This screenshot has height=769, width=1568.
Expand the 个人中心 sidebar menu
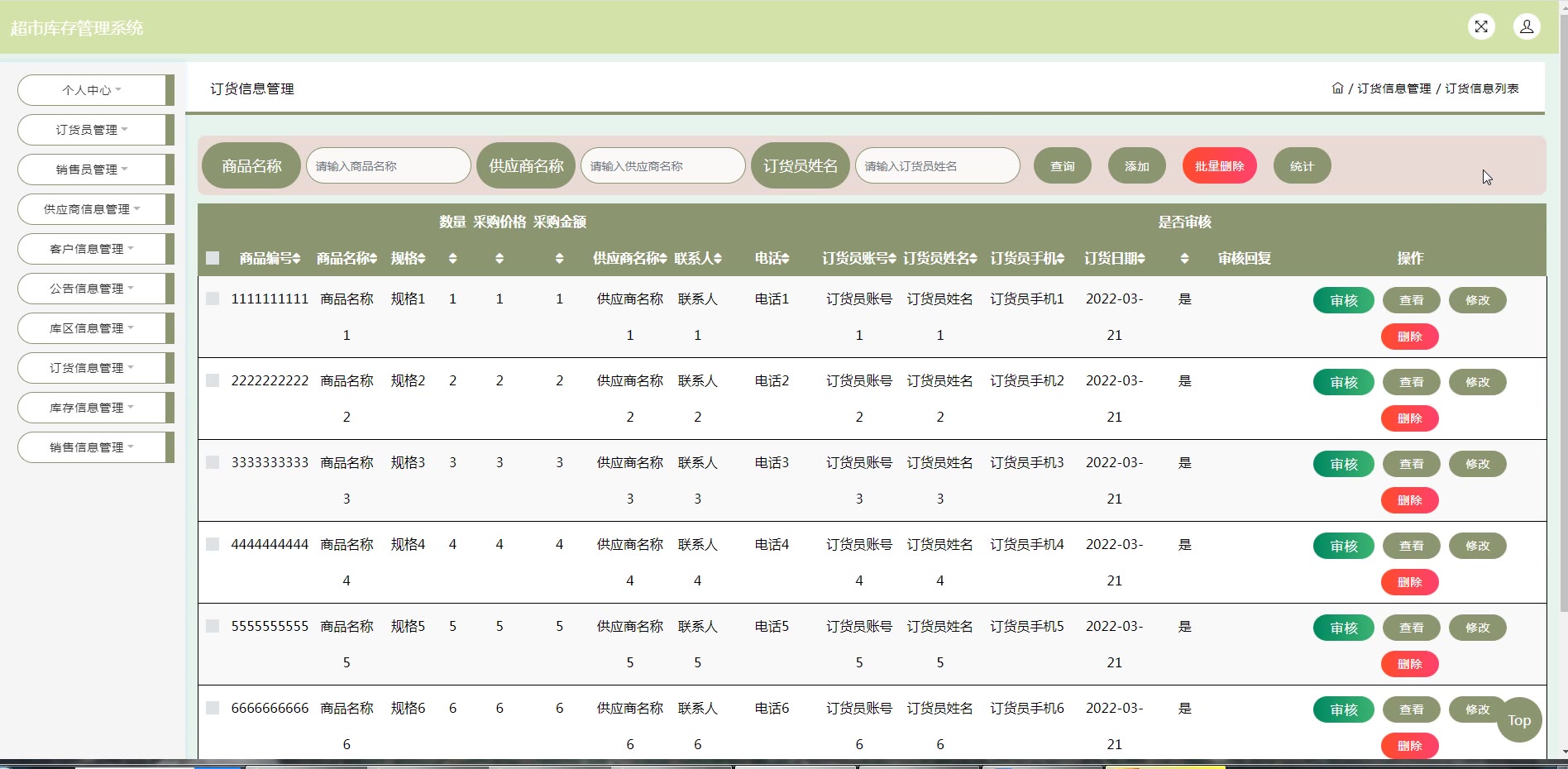91,90
